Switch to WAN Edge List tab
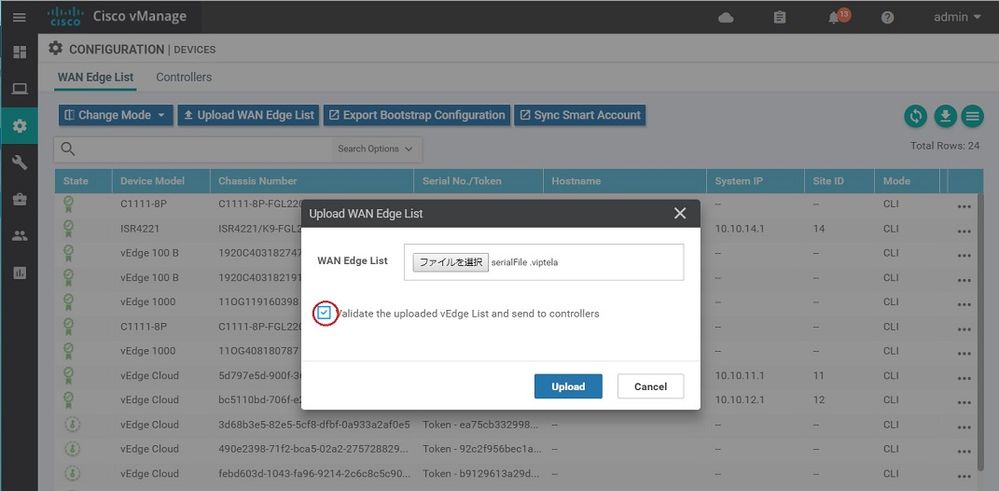The height and width of the screenshot is (491, 999). click(96, 77)
